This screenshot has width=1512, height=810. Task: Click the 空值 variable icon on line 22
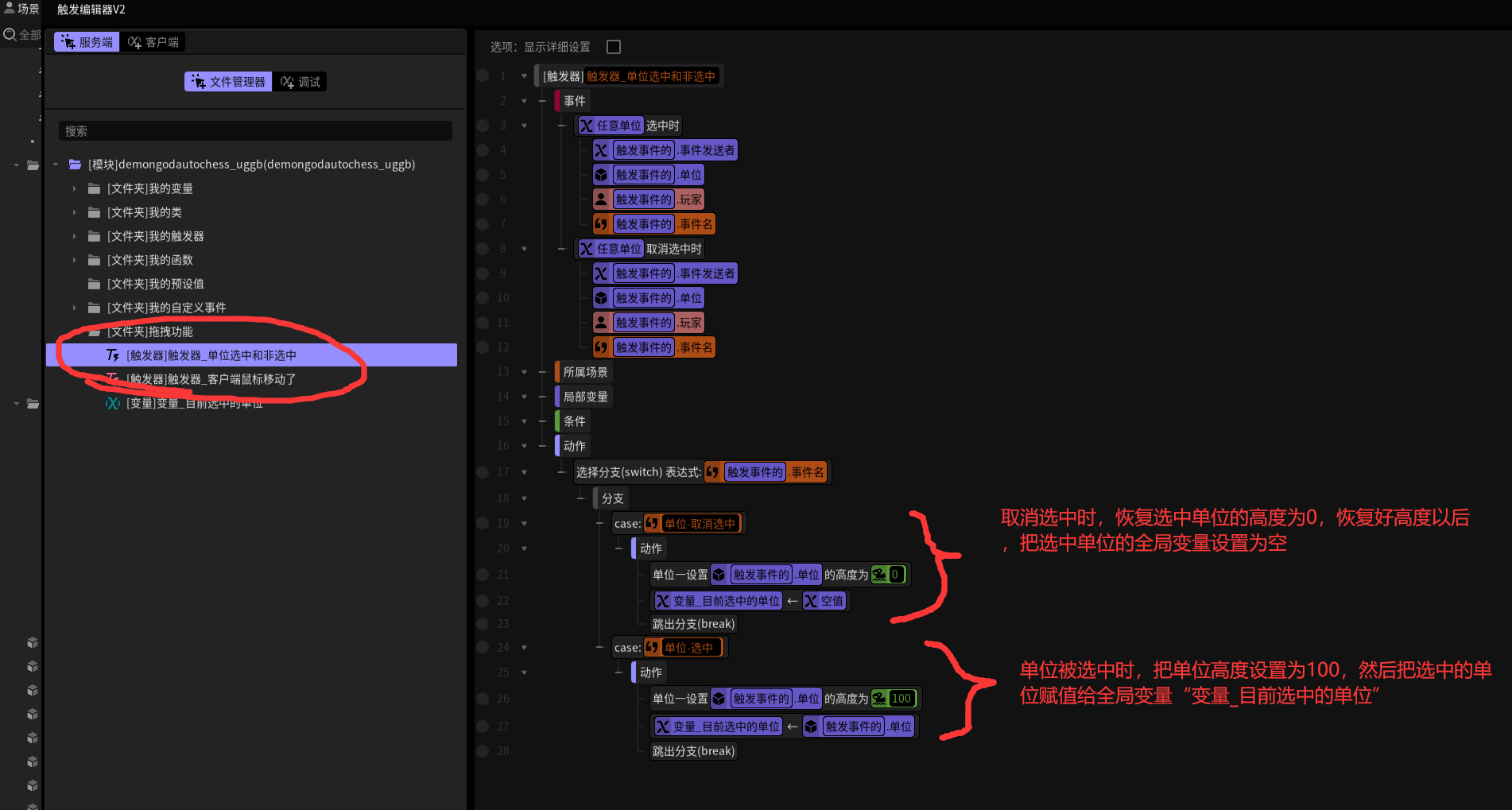coord(811,601)
